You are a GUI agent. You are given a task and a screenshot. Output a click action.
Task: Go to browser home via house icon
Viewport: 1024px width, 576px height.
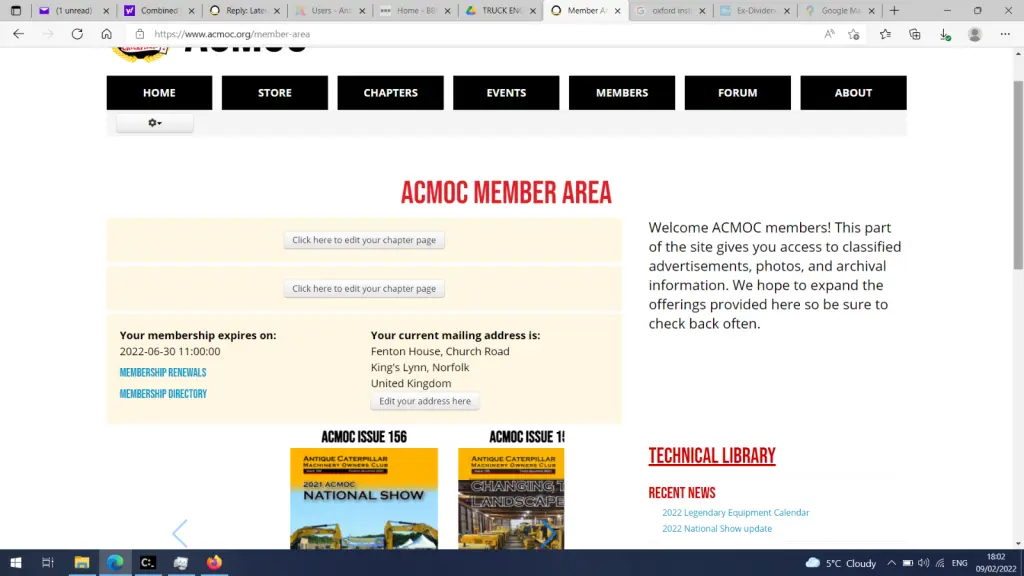(x=107, y=34)
